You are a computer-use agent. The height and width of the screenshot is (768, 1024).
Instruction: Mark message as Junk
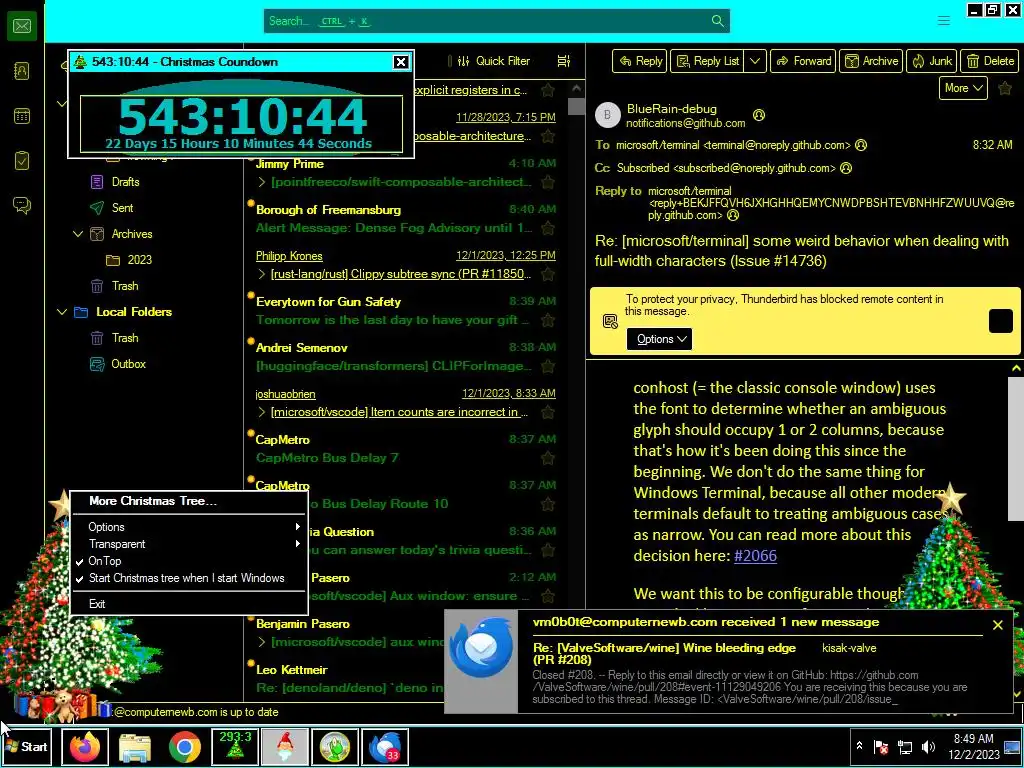pos(932,61)
